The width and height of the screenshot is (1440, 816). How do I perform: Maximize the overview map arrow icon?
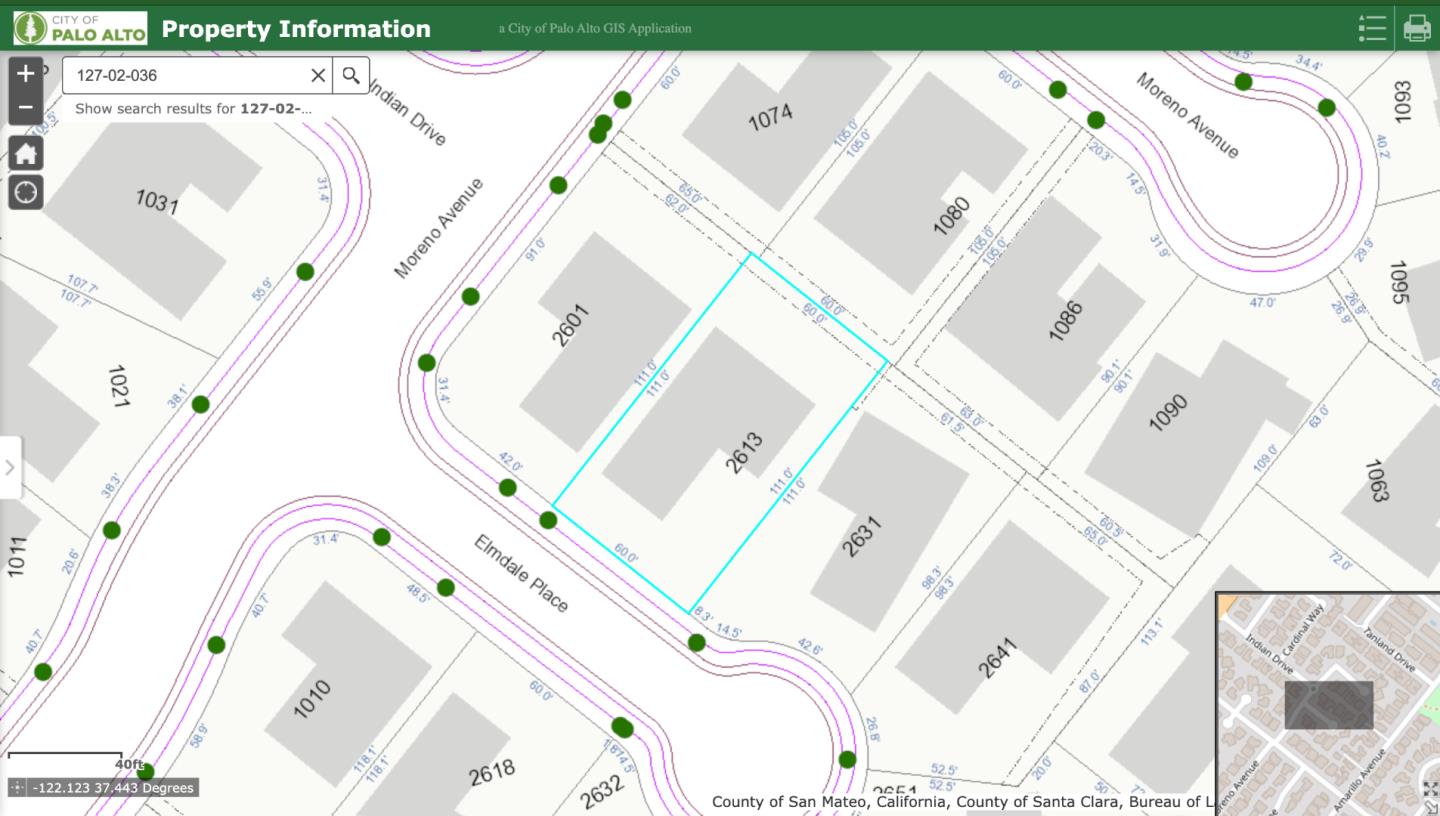(1430, 790)
